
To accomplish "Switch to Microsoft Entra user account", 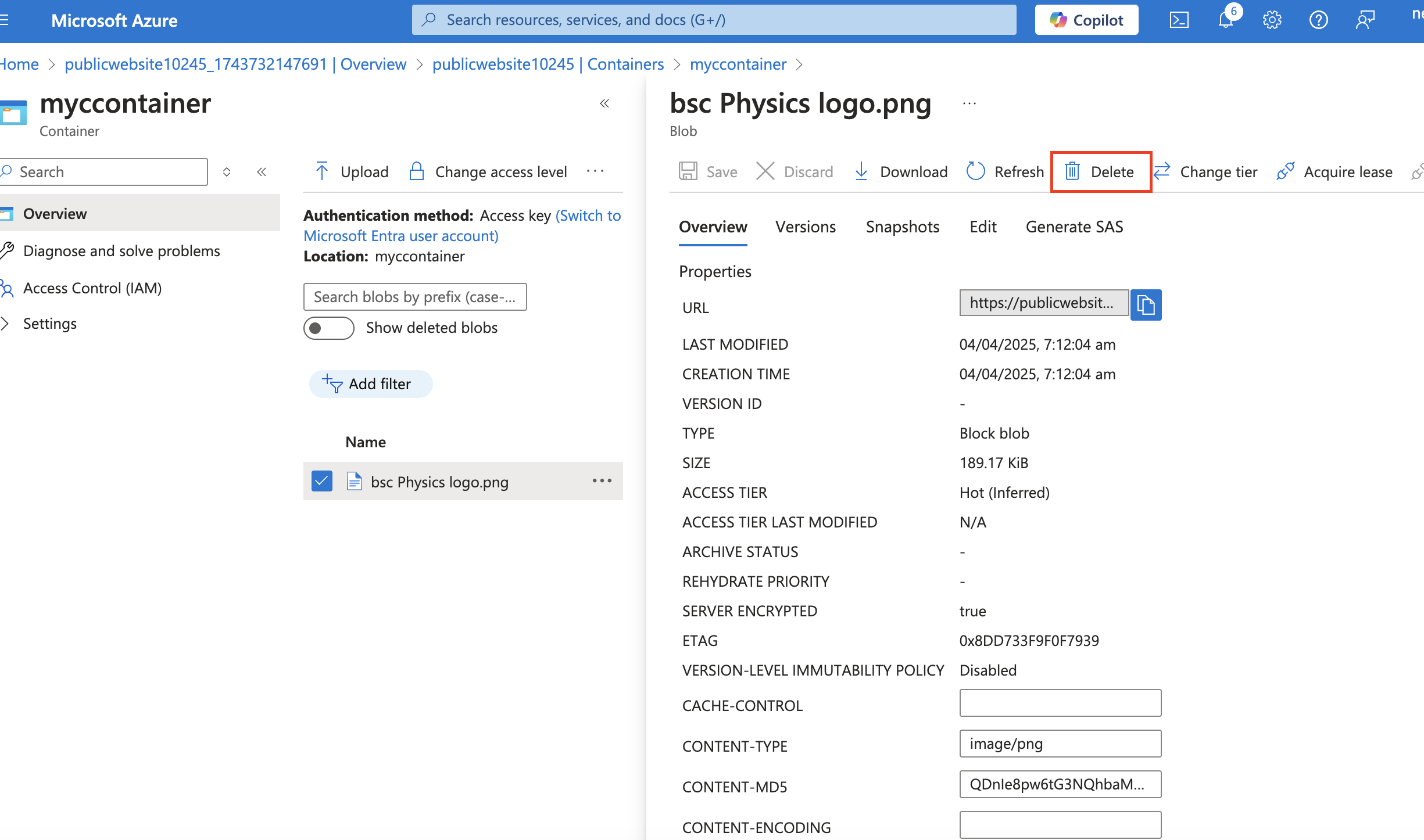I will [x=461, y=226].
